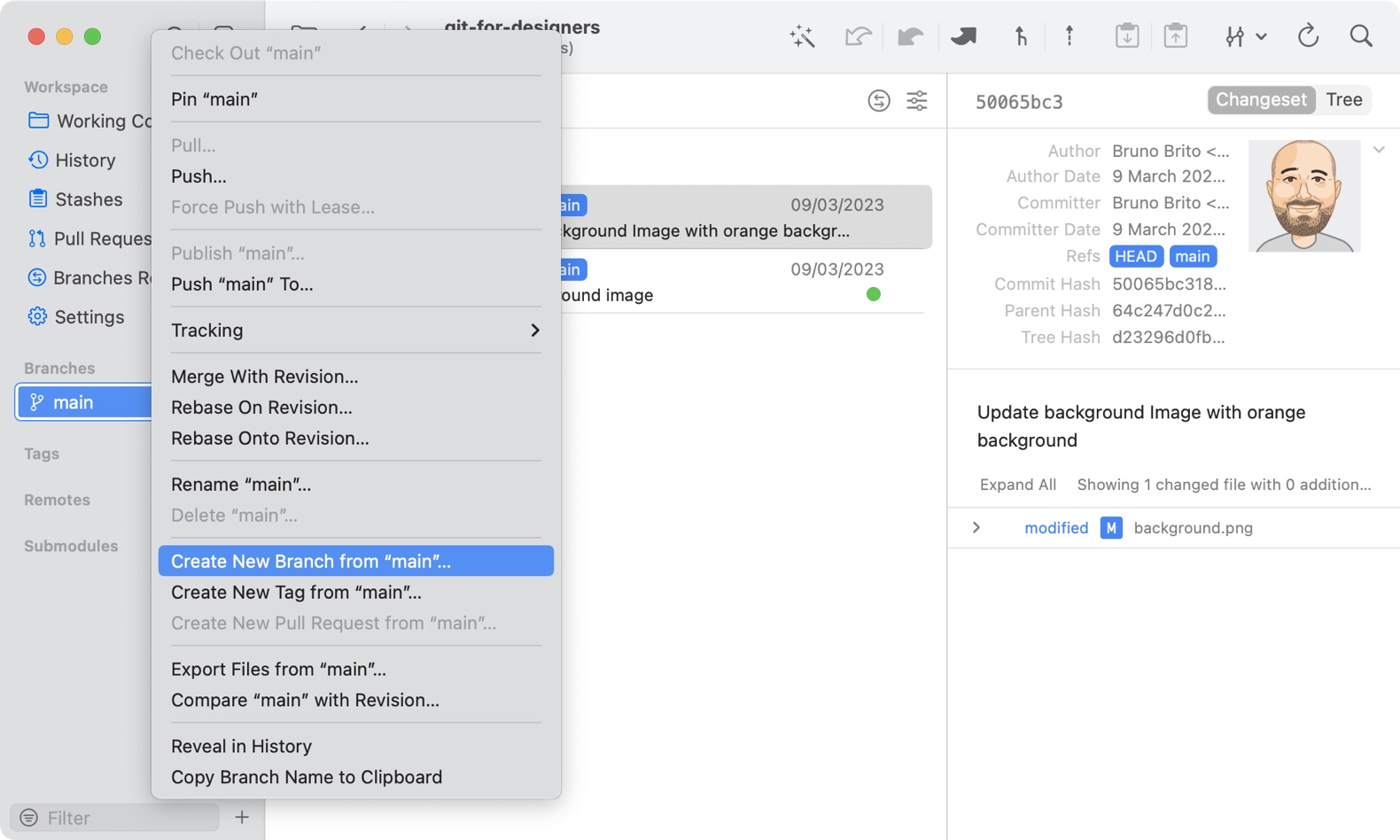The height and width of the screenshot is (840, 1400).
Task: Open History in the Workspace sidebar
Action: (x=84, y=160)
